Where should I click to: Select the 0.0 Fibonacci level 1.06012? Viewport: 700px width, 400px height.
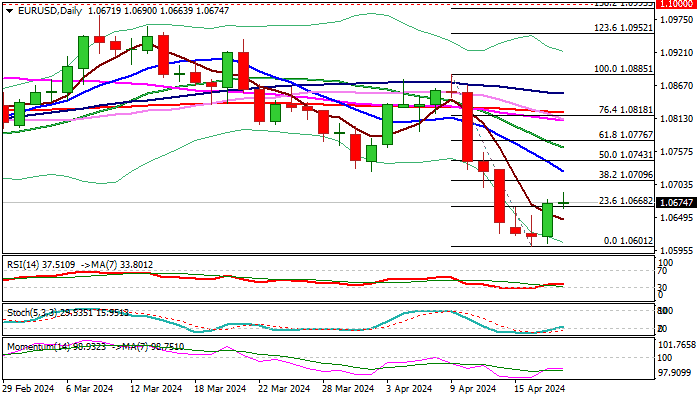pos(628,241)
